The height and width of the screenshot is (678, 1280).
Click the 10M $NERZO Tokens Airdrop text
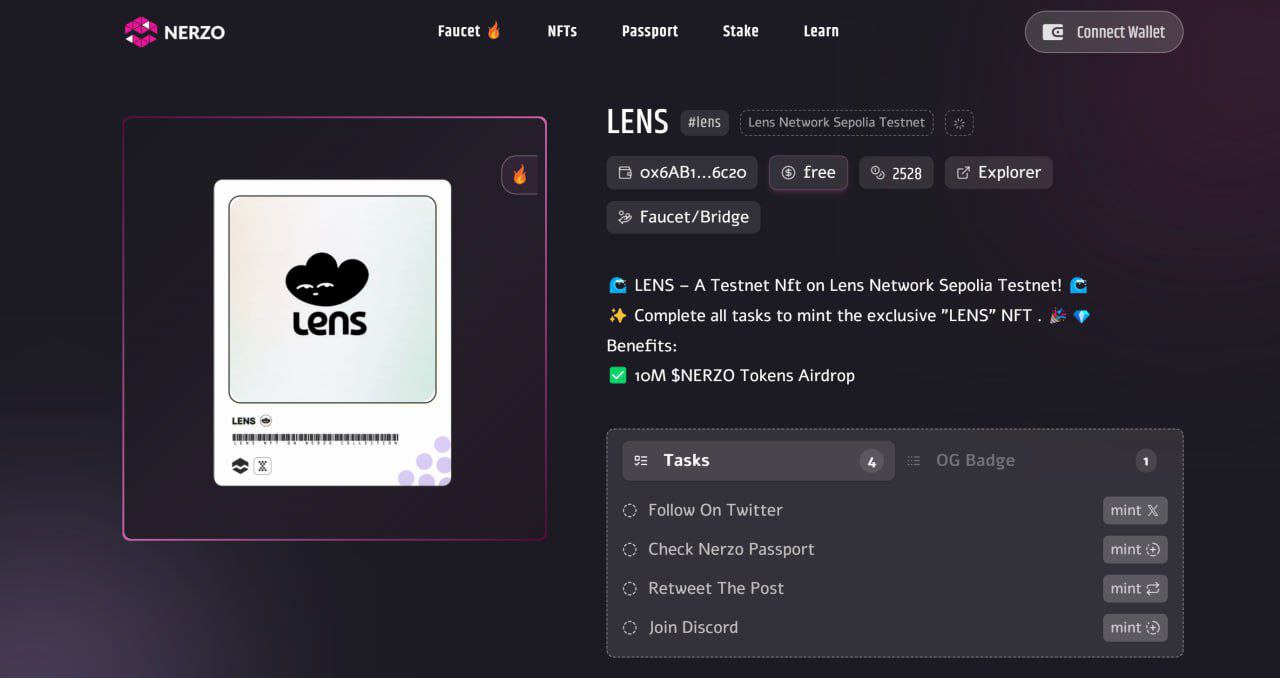(x=744, y=376)
